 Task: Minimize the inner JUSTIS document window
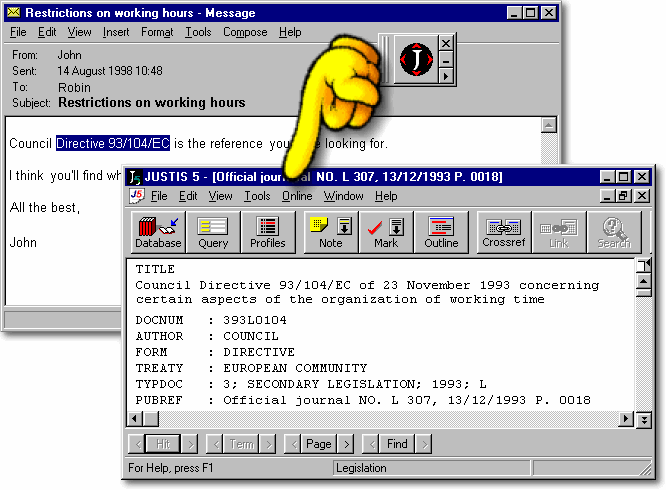[607, 196]
